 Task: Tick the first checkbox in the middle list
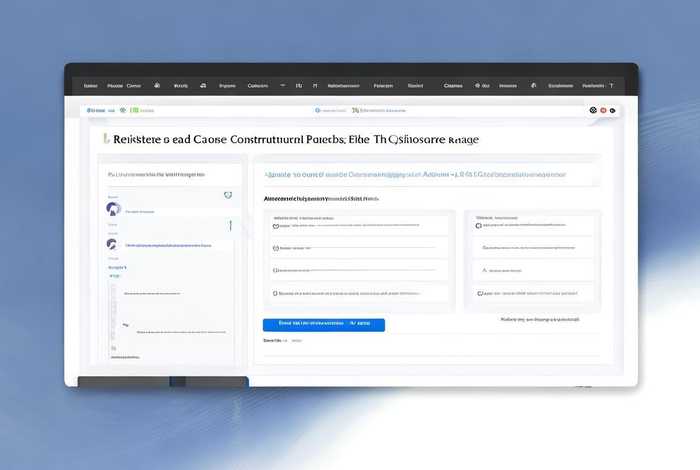pos(276,226)
